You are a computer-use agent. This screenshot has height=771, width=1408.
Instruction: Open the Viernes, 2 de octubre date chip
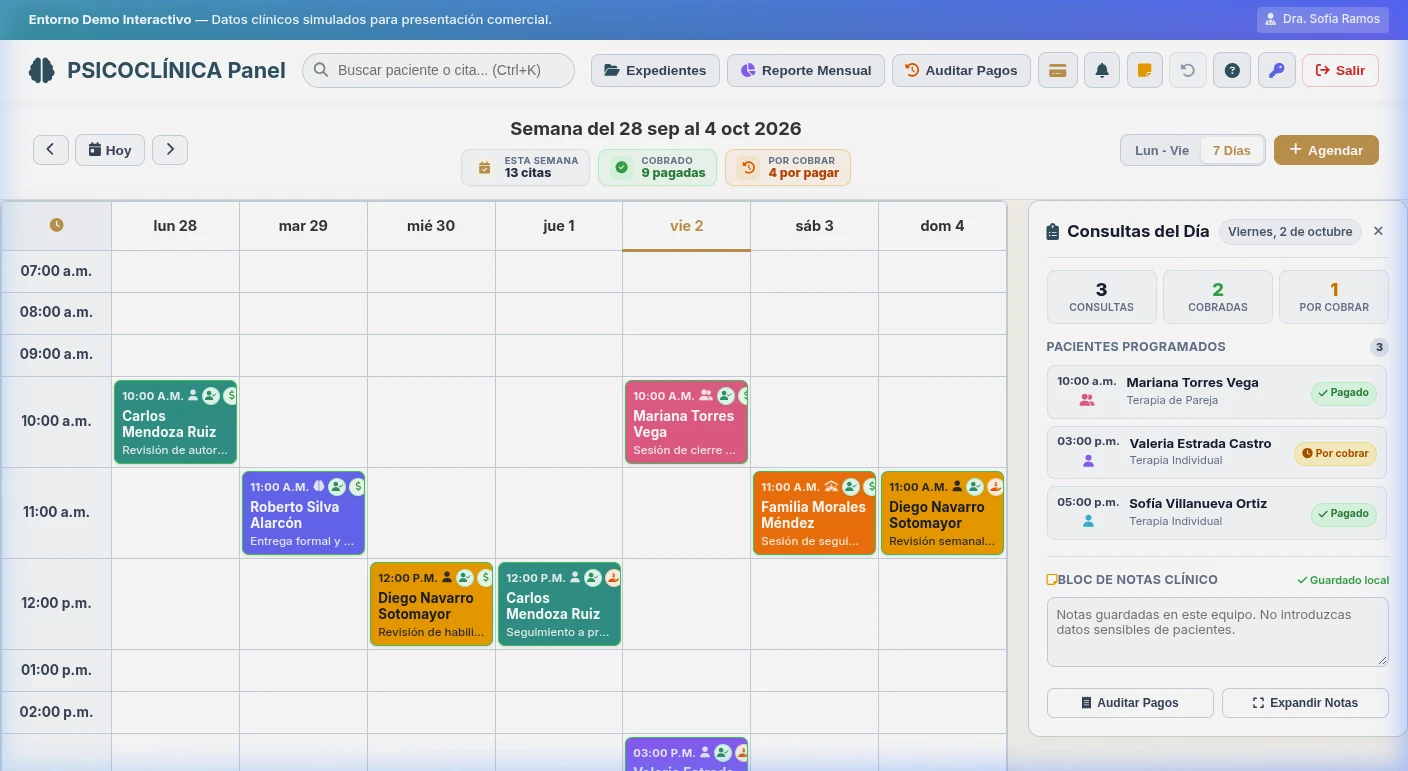[1290, 232]
